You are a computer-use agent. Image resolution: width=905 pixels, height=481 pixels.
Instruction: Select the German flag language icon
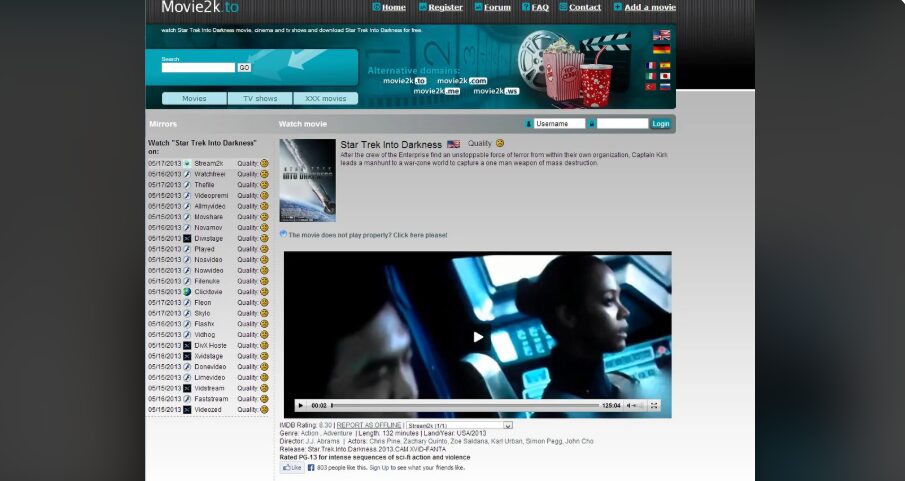point(661,49)
